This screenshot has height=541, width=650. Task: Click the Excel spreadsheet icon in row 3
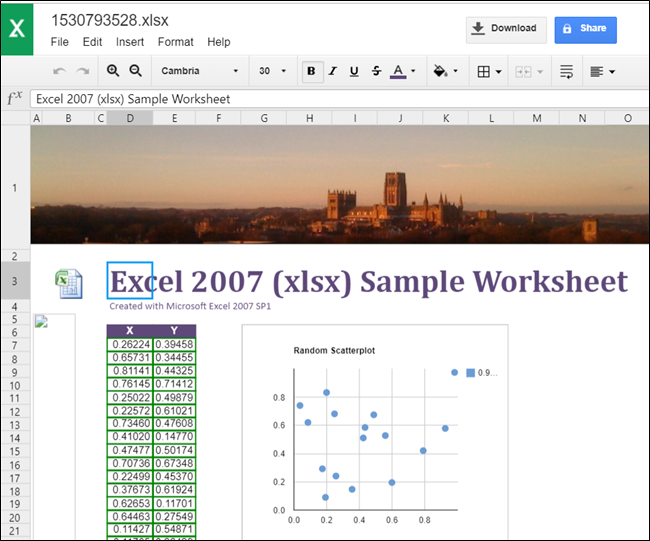tap(69, 284)
